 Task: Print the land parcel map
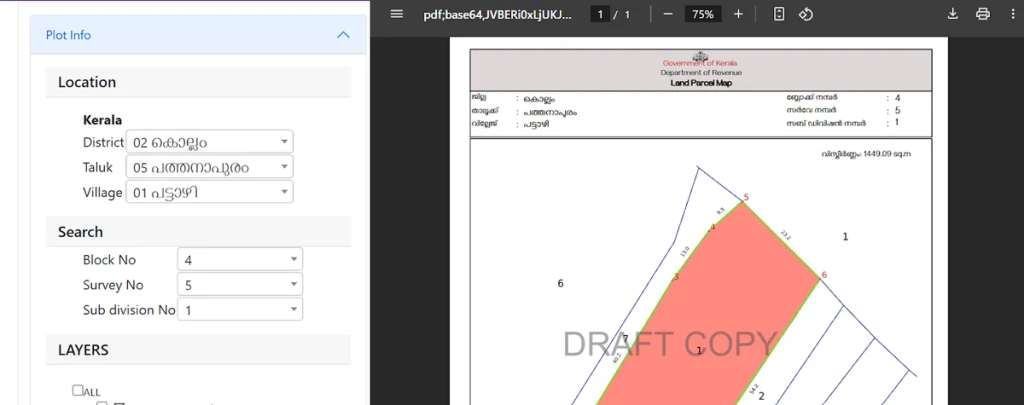pos(983,14)
